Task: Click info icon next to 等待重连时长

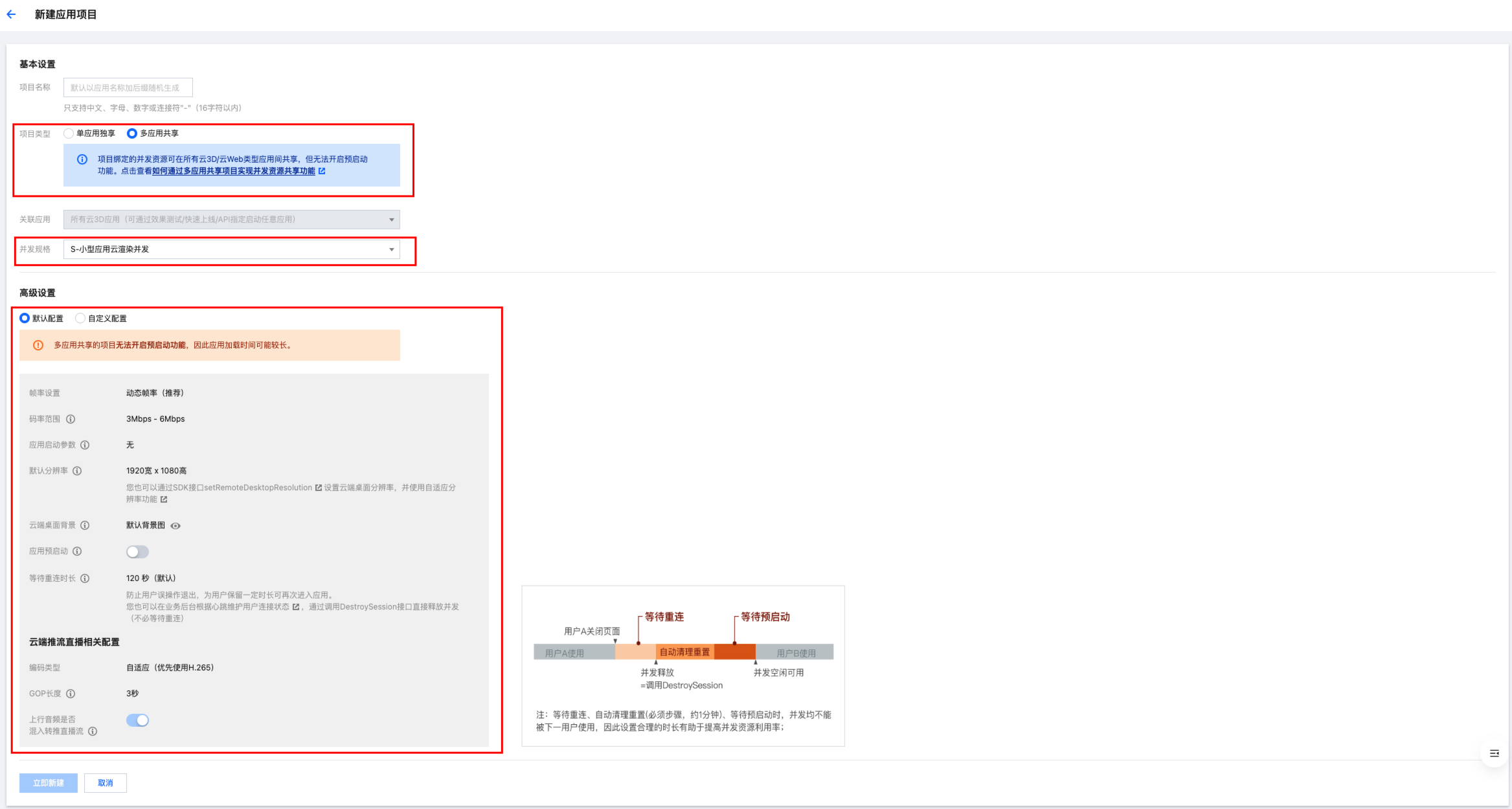Action: click(85, 578)
